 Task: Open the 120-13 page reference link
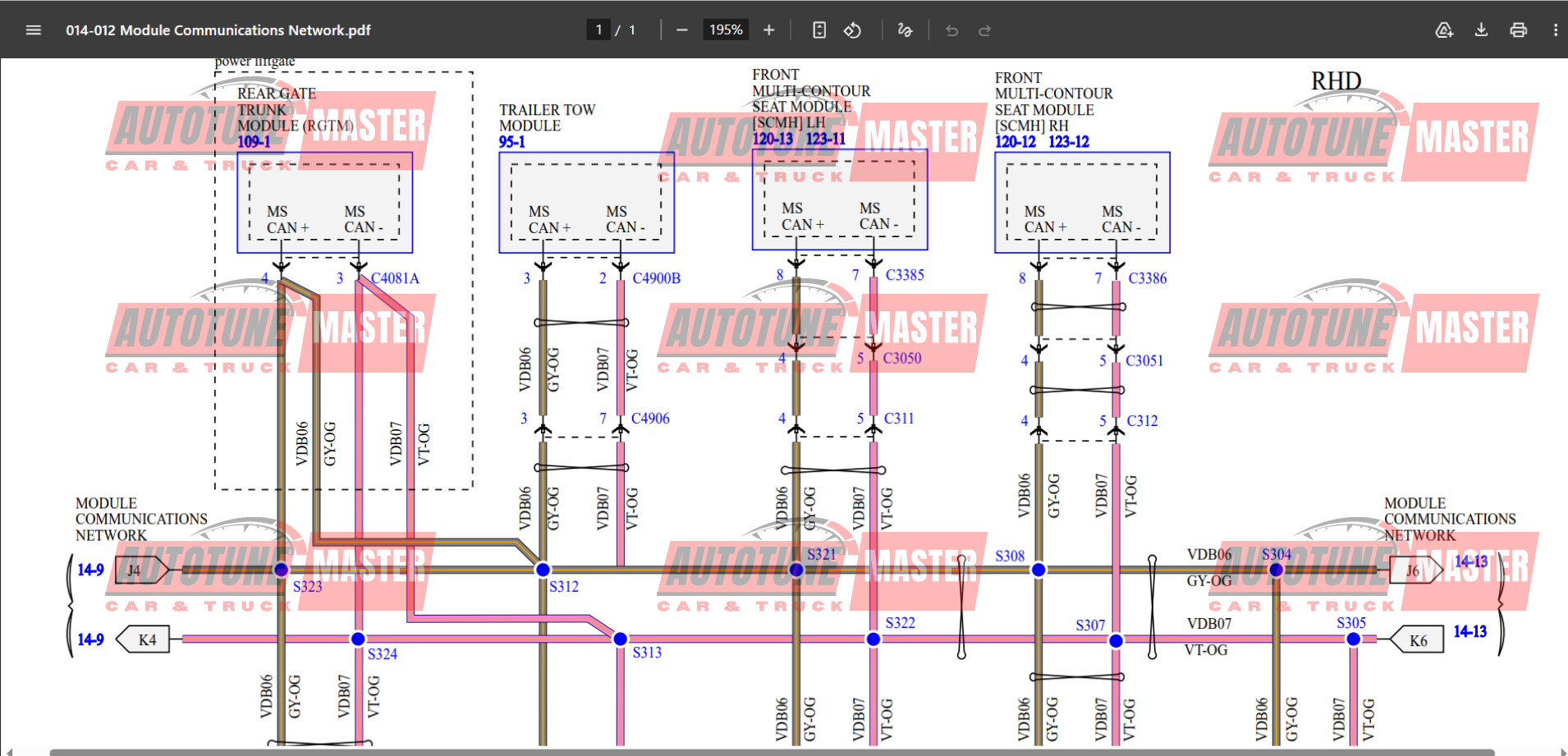tap(773, 139)
